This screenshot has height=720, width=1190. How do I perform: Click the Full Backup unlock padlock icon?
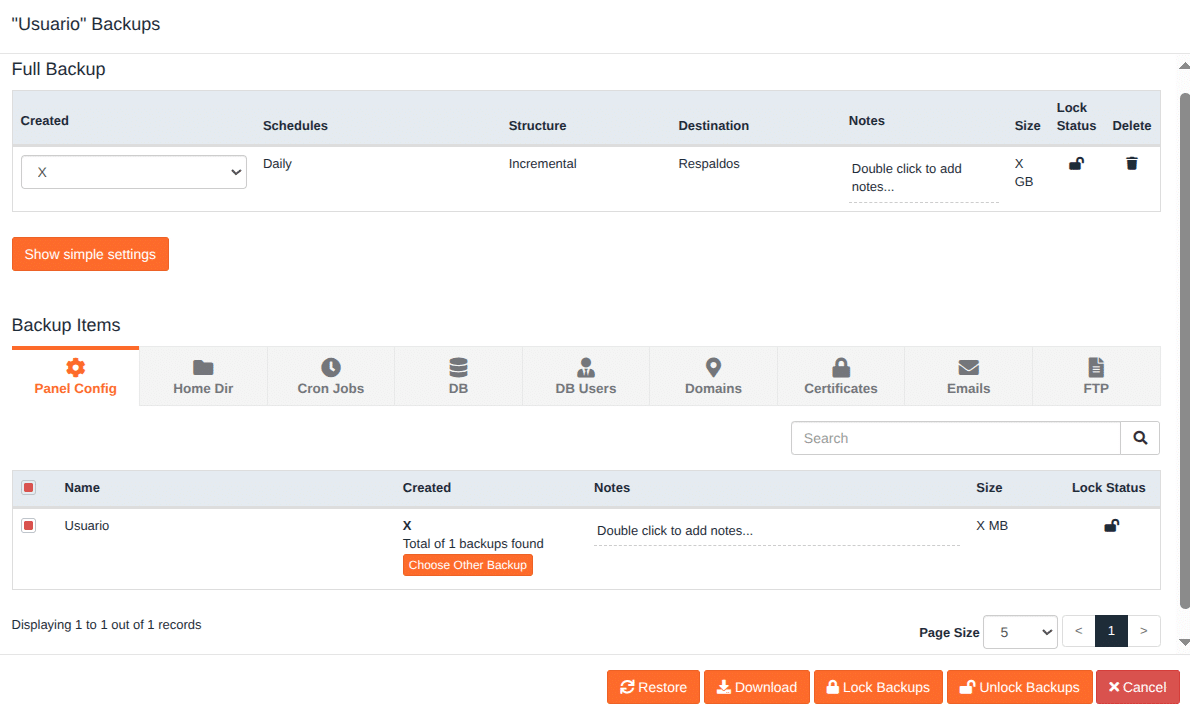click(1076, 164)
